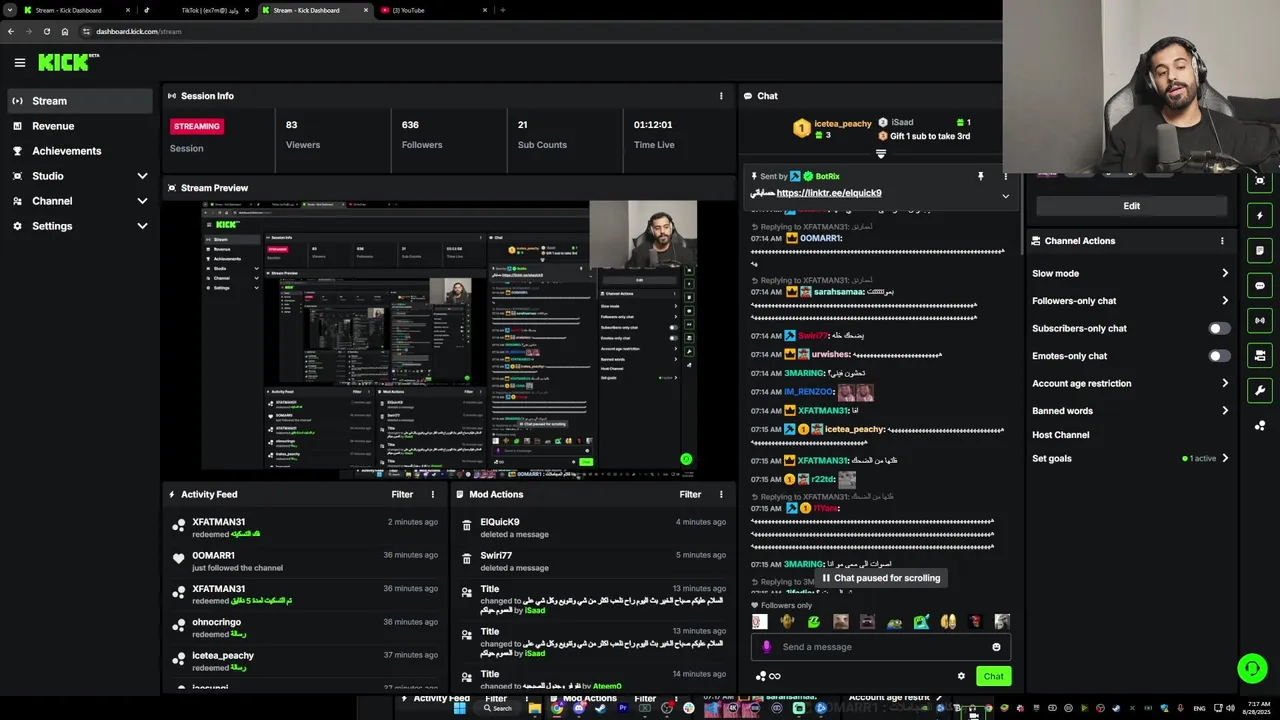This screenshot has height=720, width=1280.
Task: Open Set goals arrow
Action: (x=1225, y=458)
